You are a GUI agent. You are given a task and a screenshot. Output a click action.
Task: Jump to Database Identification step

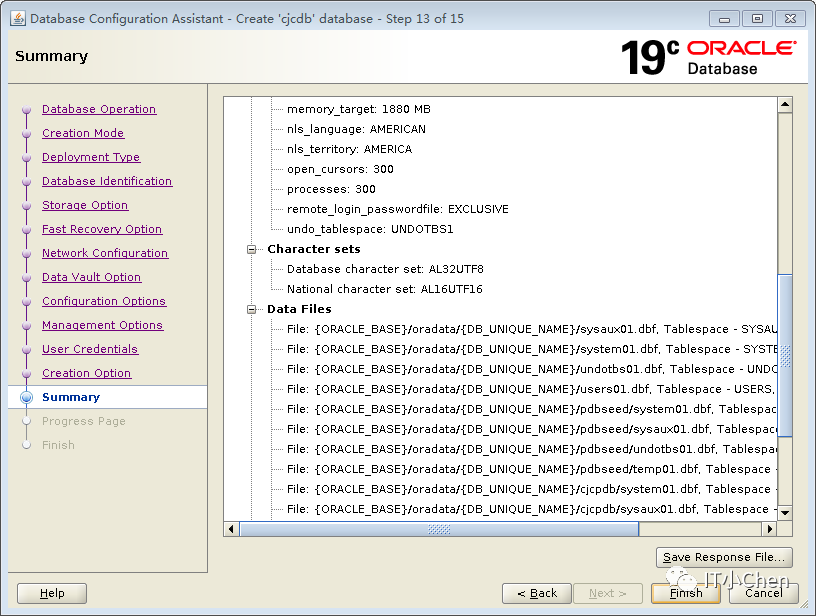[107, 181]
